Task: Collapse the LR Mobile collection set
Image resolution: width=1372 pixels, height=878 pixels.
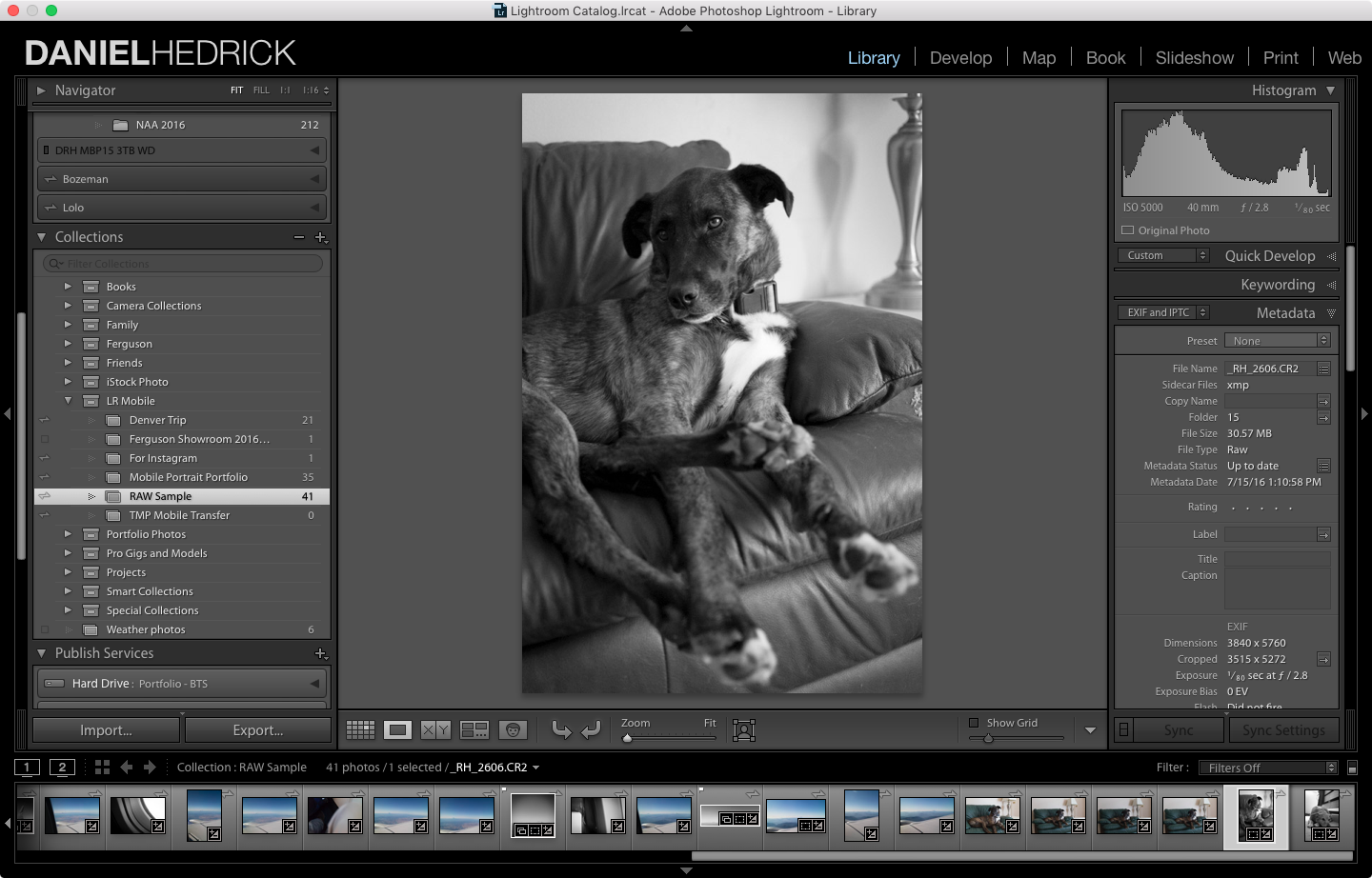Action: point(68,401)
